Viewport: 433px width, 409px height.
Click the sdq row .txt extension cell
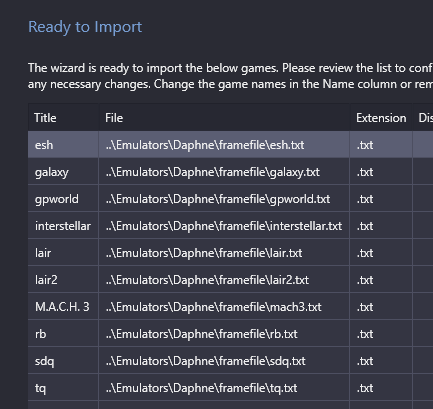click(x=381, y=361)
